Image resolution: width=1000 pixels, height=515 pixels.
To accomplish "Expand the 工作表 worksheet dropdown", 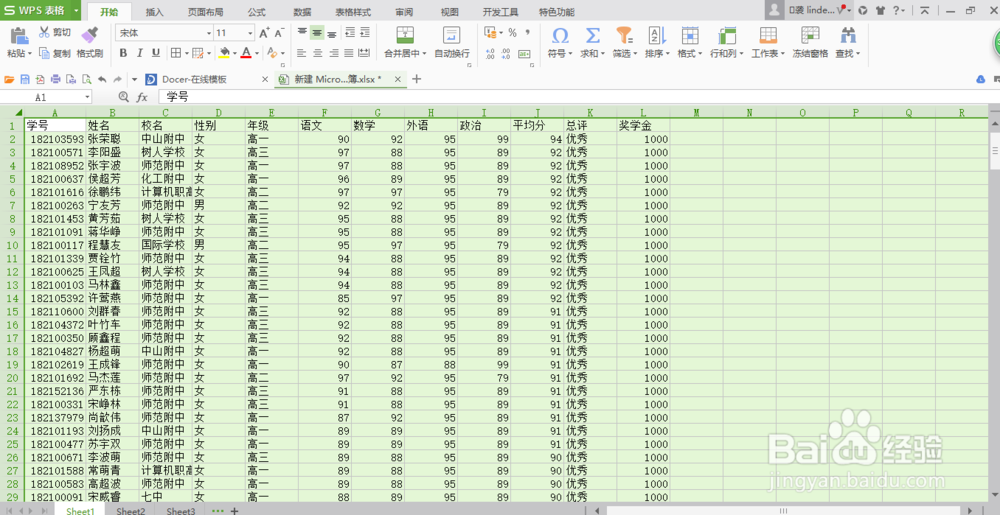I will pos(783,54).
